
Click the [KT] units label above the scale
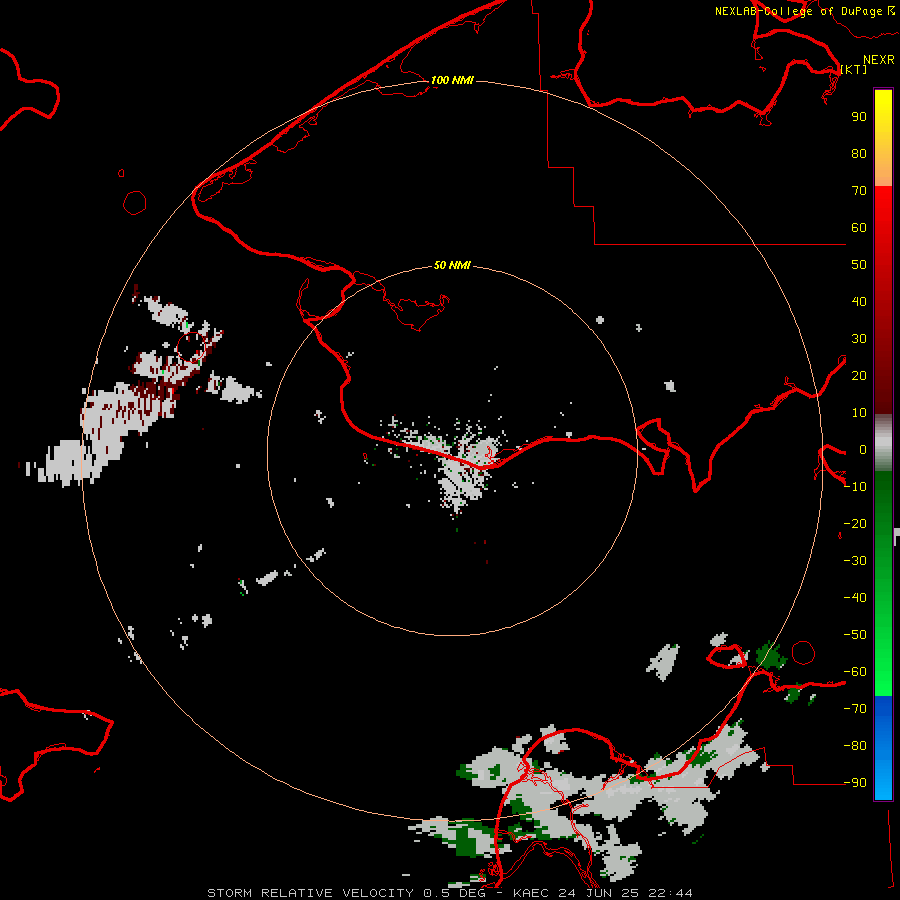[854, 69]
